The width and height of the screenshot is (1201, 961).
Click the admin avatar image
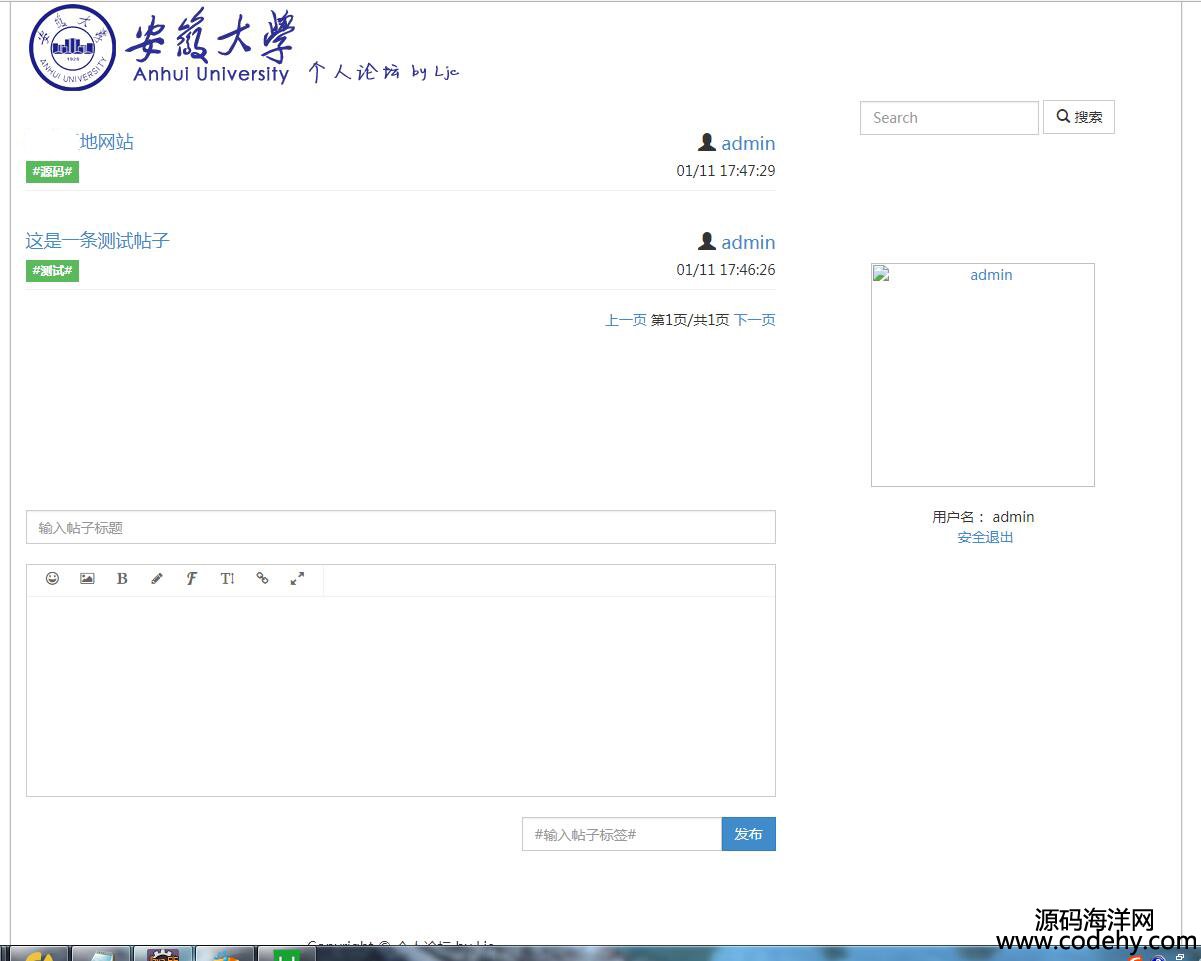click(982, 375)
